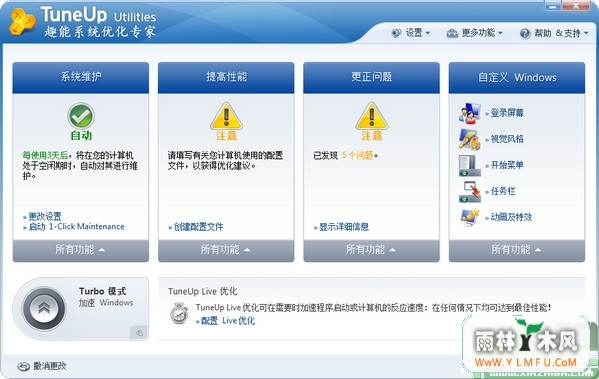Expand 所有功能 under 提高性能

(x=226, y=250)
